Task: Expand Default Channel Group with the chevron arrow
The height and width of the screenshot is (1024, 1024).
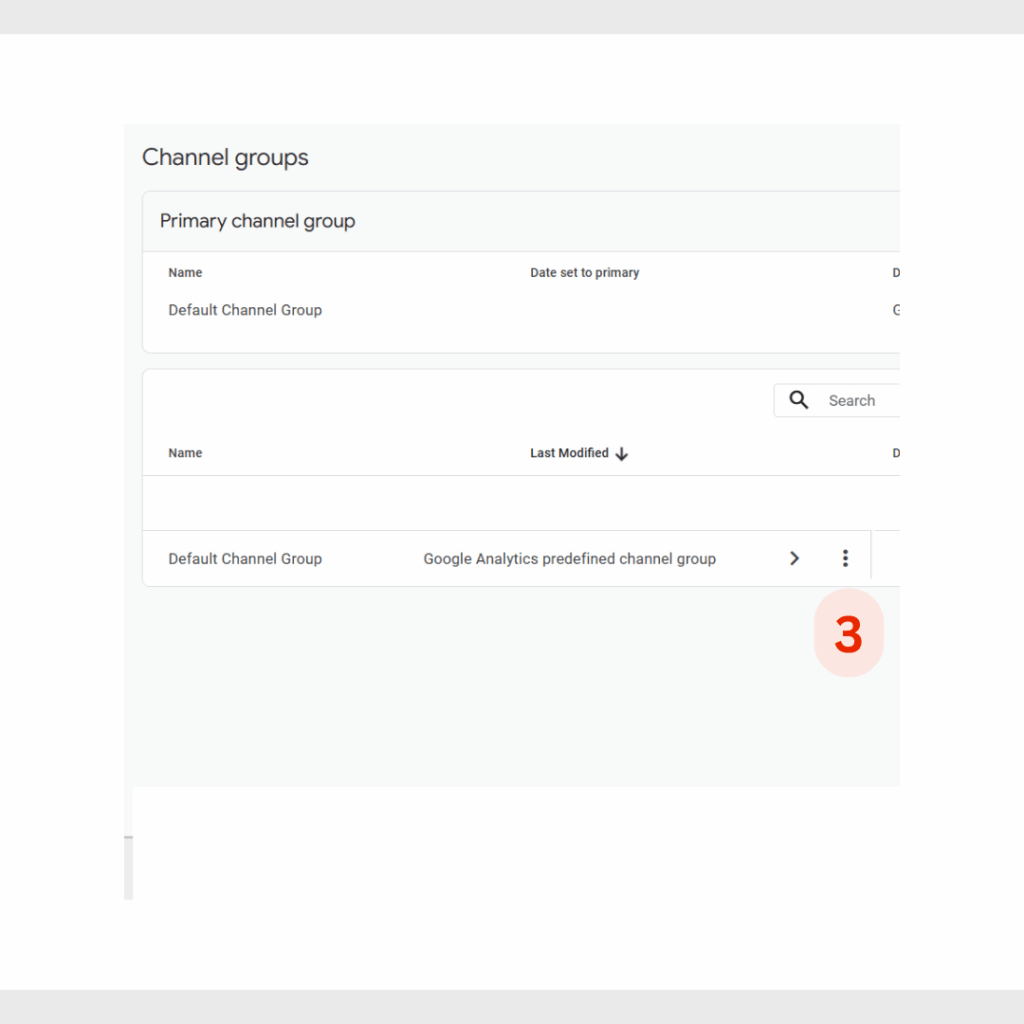Action: (x=794, y=558)
